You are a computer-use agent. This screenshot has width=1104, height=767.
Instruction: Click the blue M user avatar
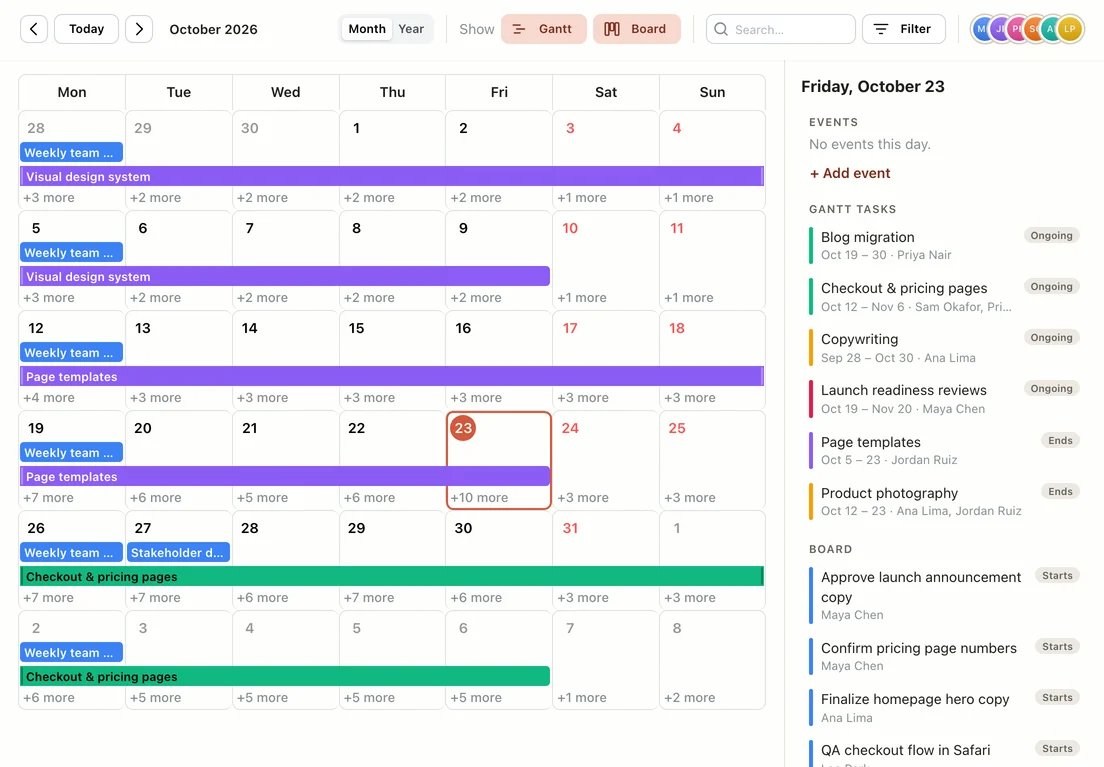981,29
